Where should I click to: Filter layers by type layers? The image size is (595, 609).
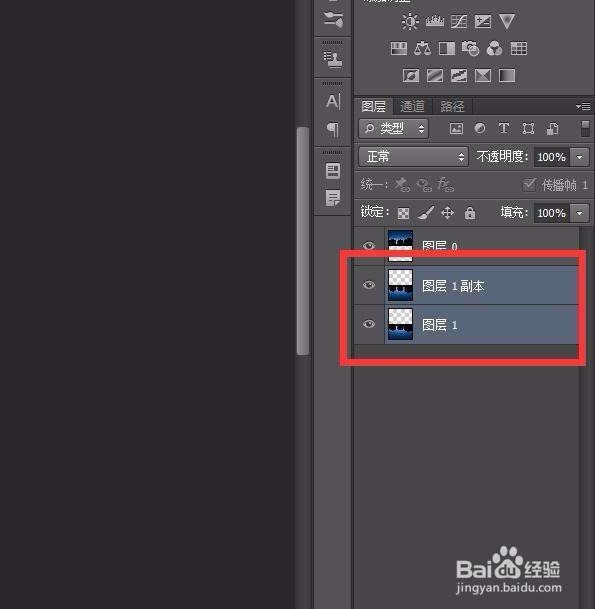pos(504,128)
